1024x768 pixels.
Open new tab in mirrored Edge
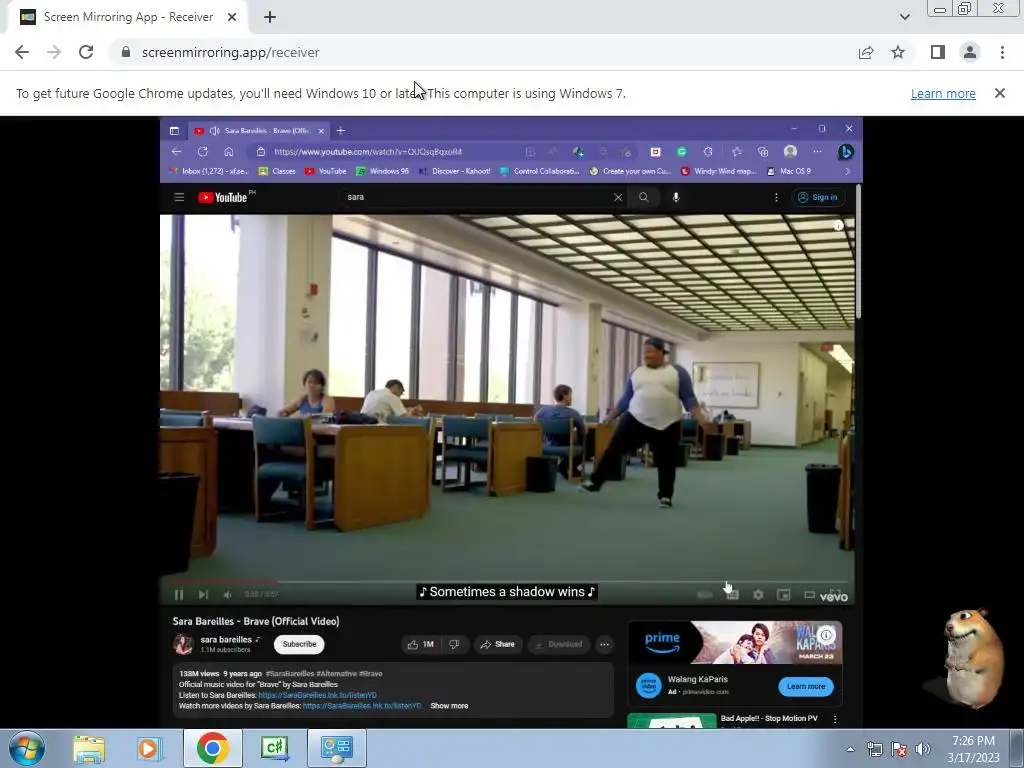(x=340, y=131)
